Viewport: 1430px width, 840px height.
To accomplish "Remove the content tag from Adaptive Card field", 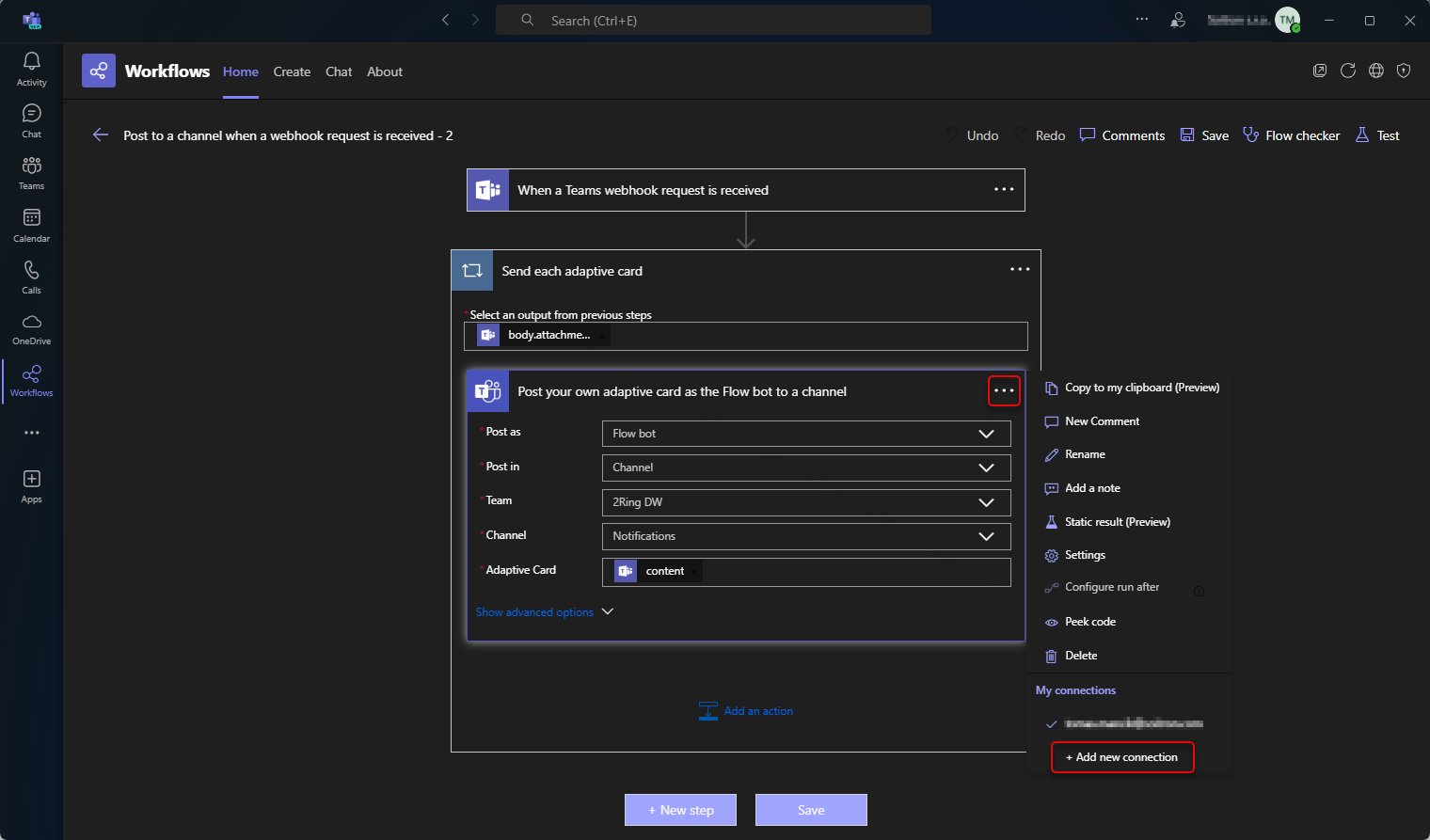I will pos(693,571).
